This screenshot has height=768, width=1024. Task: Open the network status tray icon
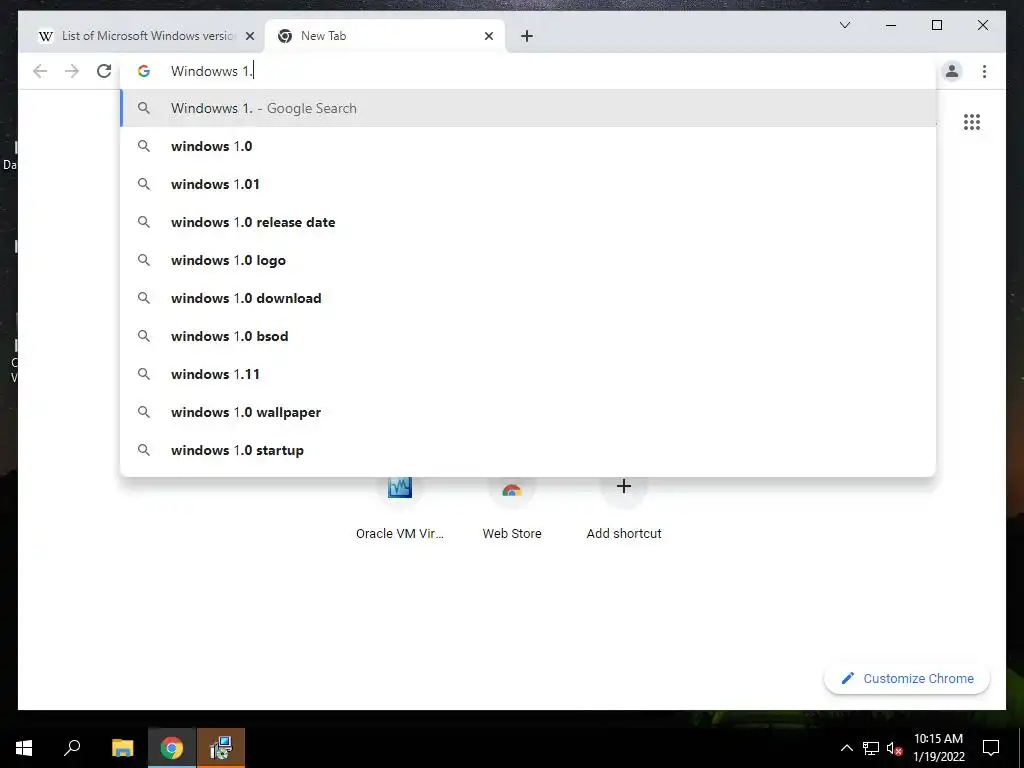pos(871,748)
